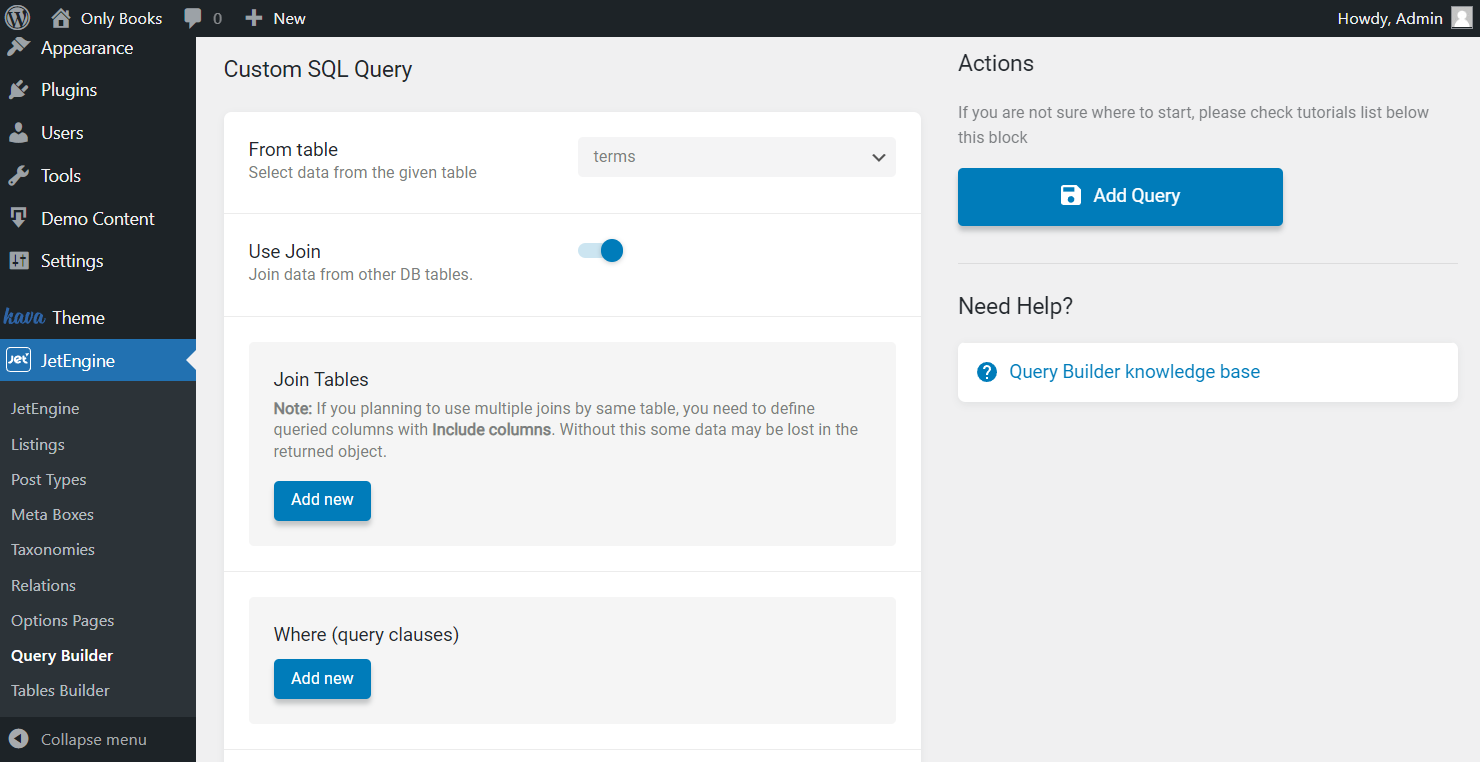
Task: Click 'Join data from other DB tables.' text
Action: coord(361,275)
